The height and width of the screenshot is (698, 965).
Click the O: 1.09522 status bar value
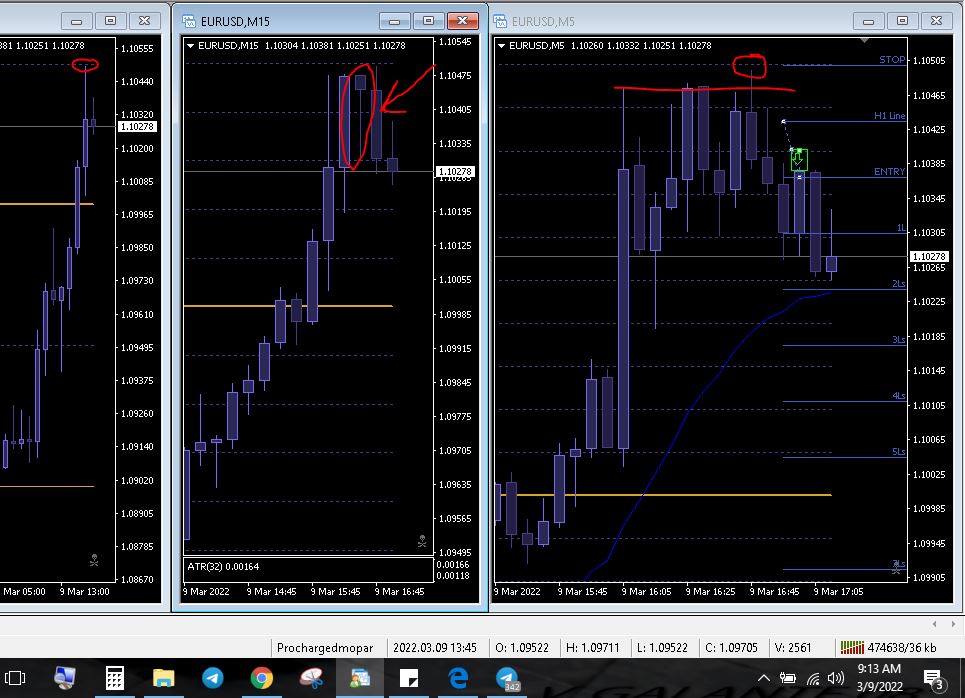pos(522,648)
